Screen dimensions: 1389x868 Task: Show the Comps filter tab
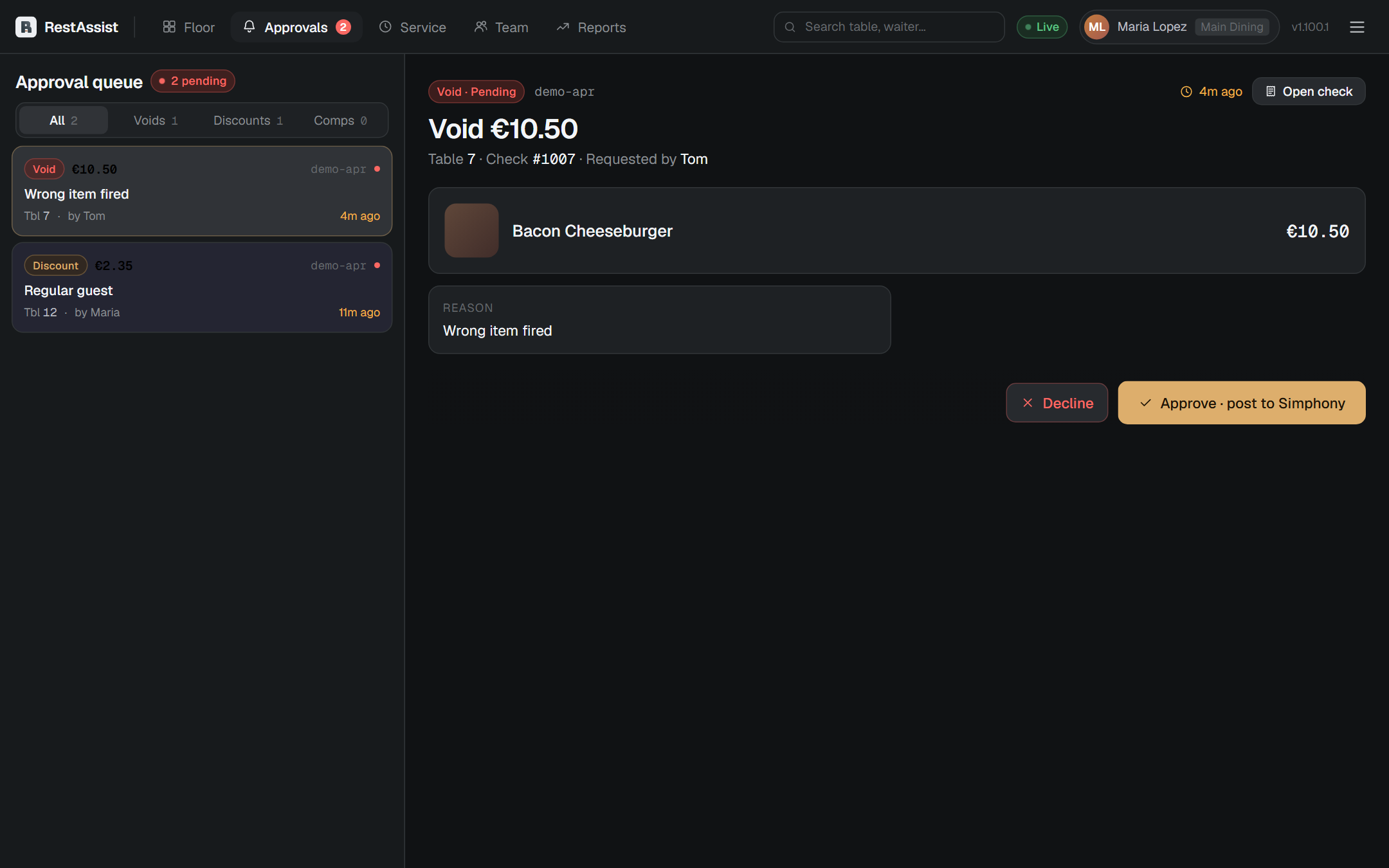[340, 120]
